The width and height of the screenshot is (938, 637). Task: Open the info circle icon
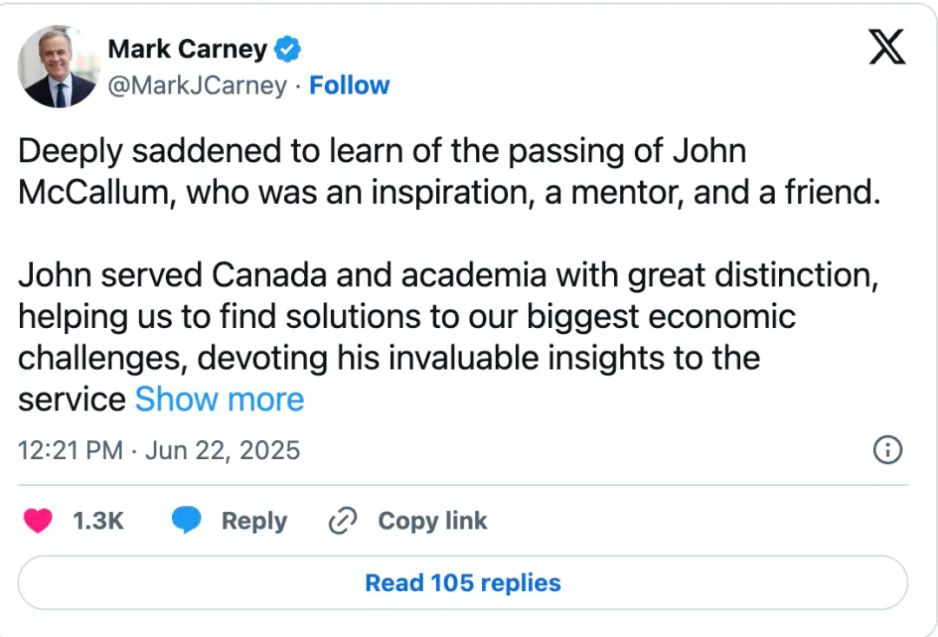click(888, 450)
